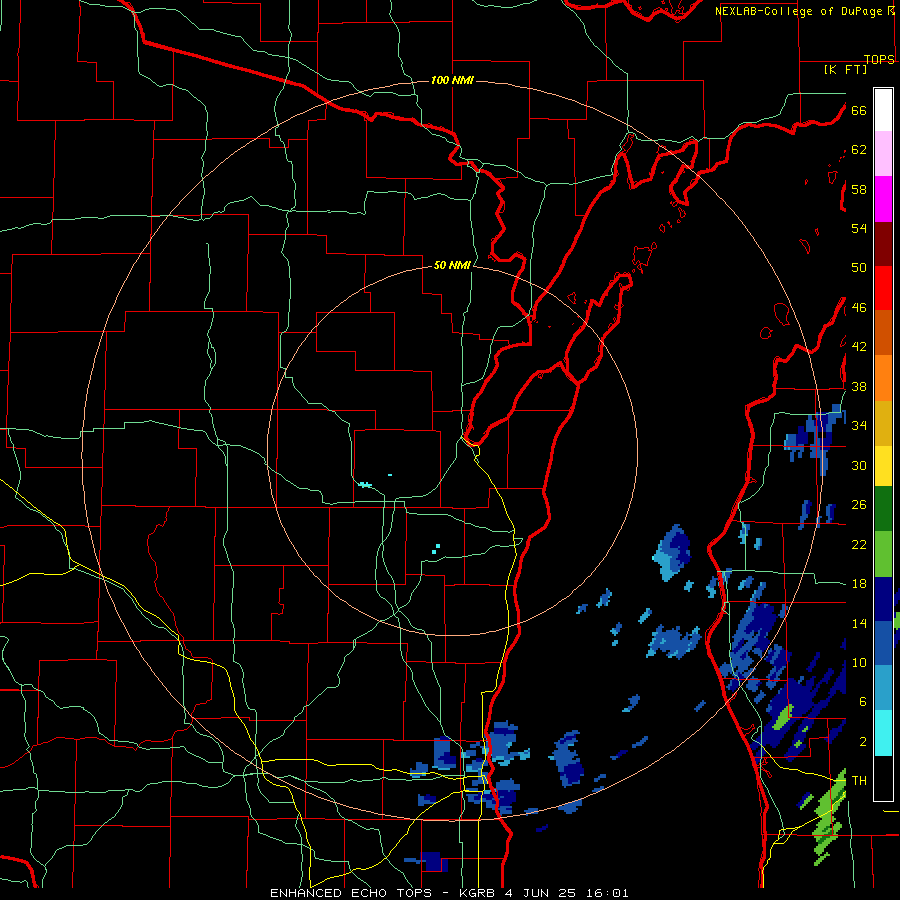
Task: Click the '50' value on the color scale
Action: [x=859, y=268]
